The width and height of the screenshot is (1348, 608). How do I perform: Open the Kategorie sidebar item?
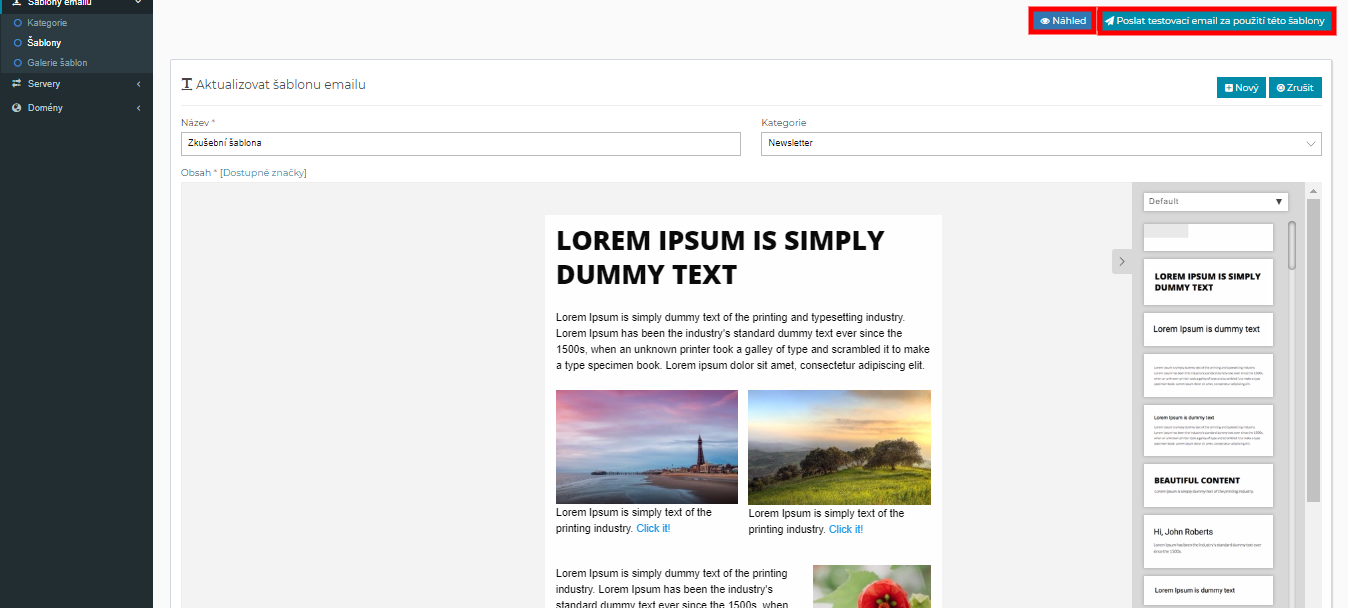(47, 22)
